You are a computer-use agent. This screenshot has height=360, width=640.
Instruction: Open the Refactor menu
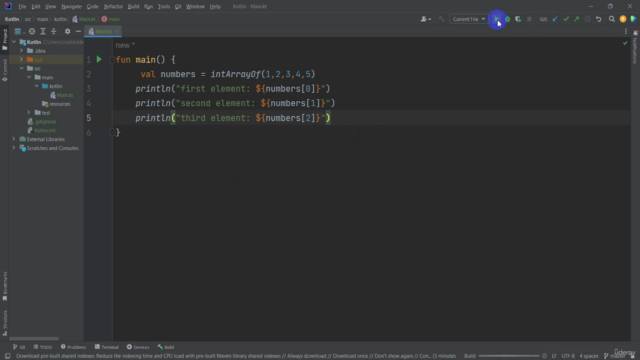tap(113, 7)
